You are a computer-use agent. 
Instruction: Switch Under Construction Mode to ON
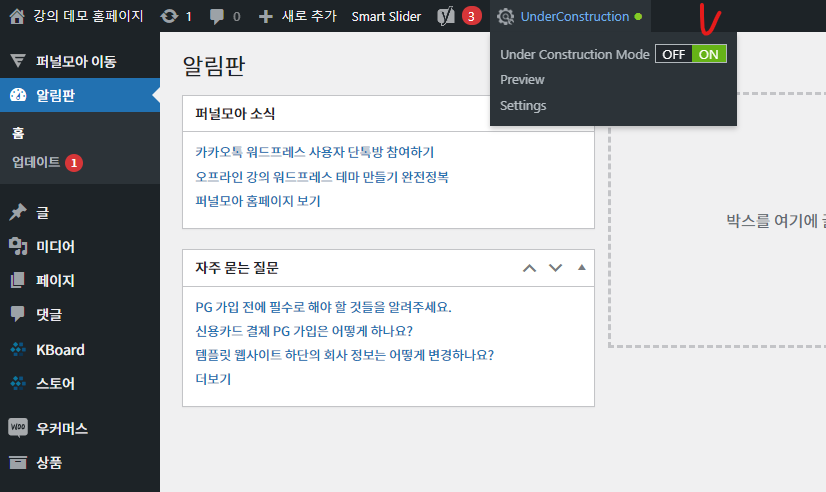709,54
